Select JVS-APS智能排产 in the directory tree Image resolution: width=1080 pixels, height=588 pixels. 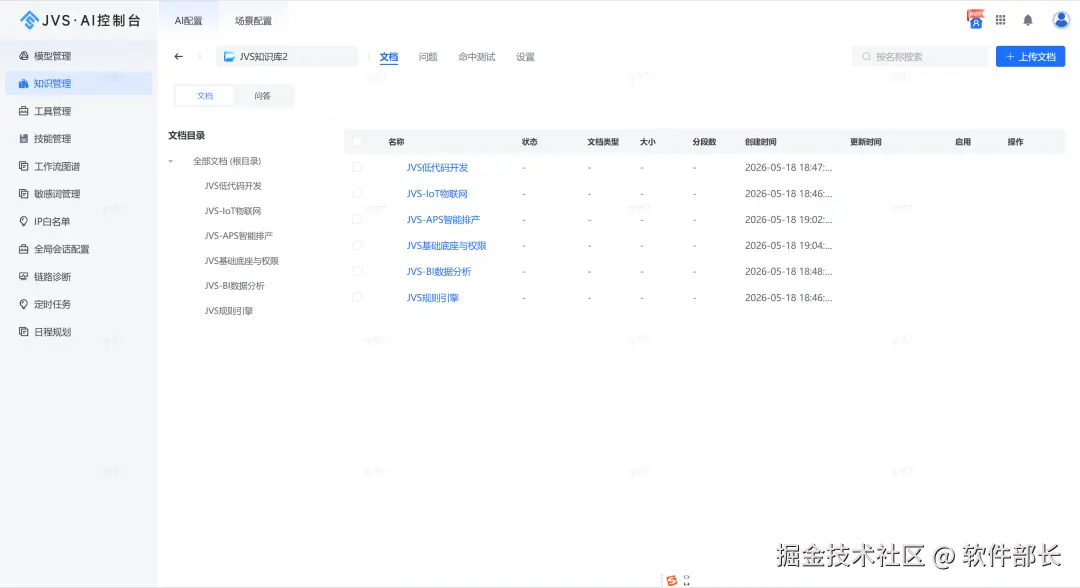pyautogui.click(x=238, y=235)
